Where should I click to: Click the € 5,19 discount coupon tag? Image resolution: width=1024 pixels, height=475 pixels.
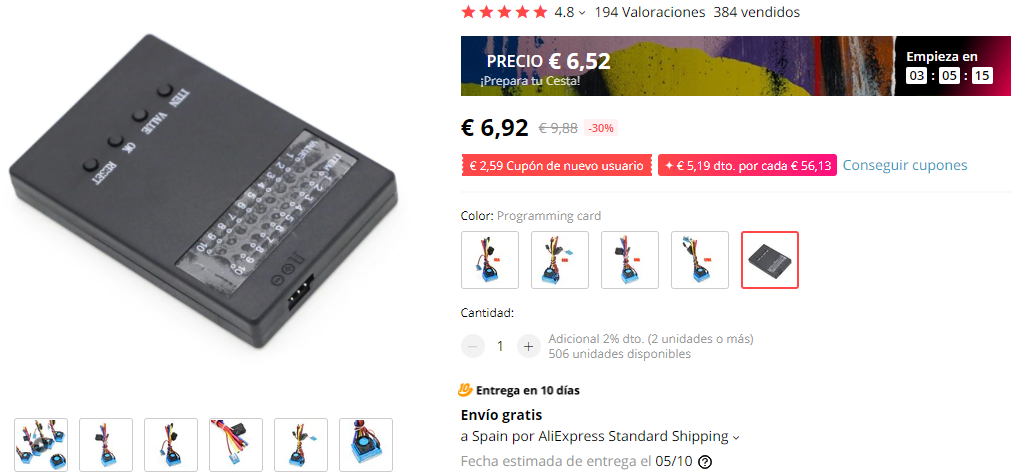click(x=747, y=166)
